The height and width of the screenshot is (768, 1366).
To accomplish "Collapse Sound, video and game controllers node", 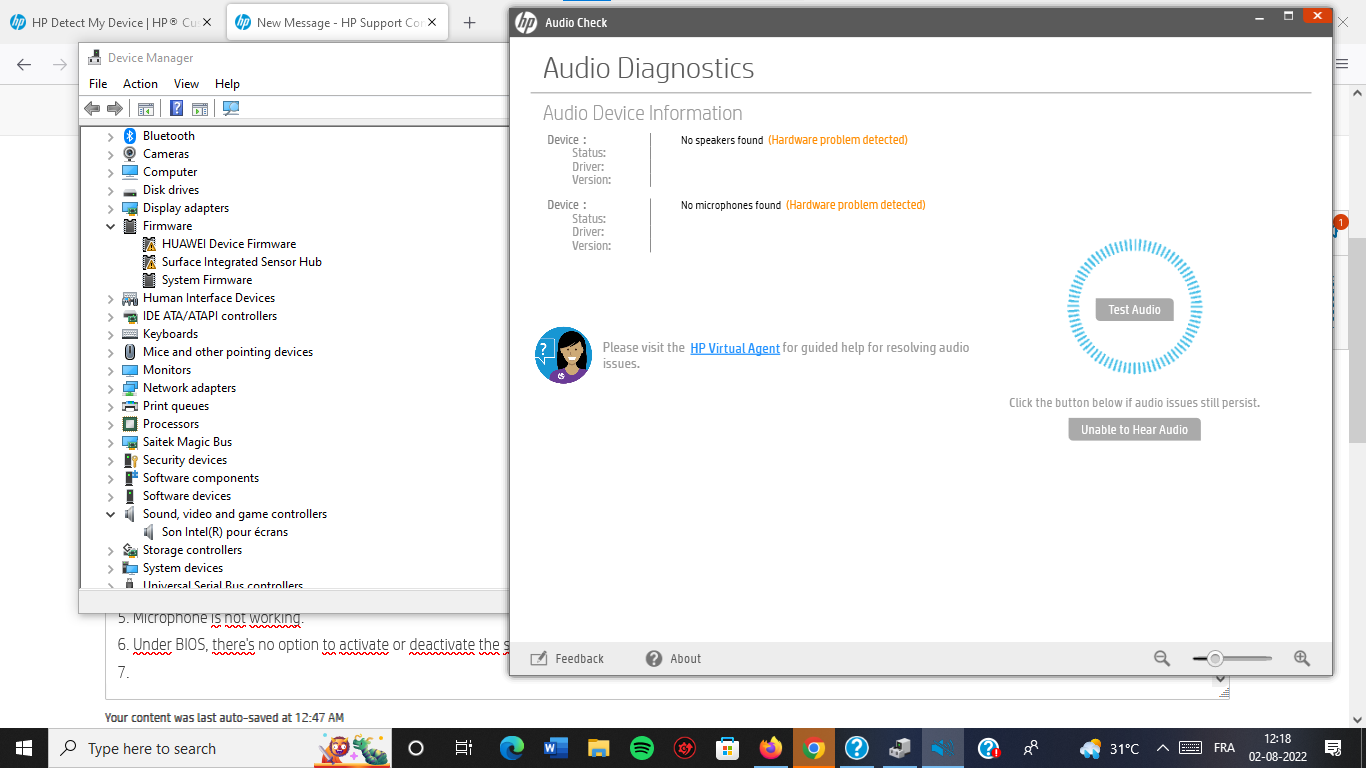I will 111,514.
